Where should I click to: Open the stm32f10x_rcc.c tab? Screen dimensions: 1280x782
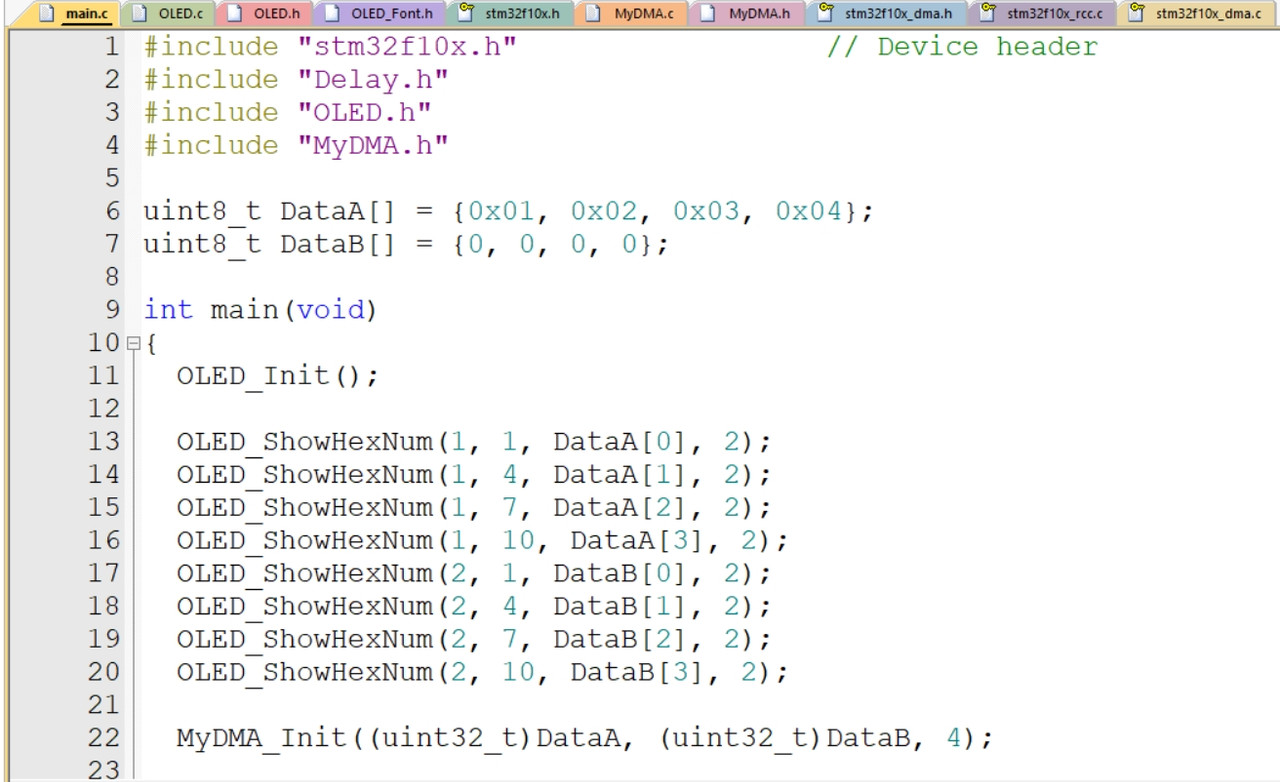[1042, 14]
